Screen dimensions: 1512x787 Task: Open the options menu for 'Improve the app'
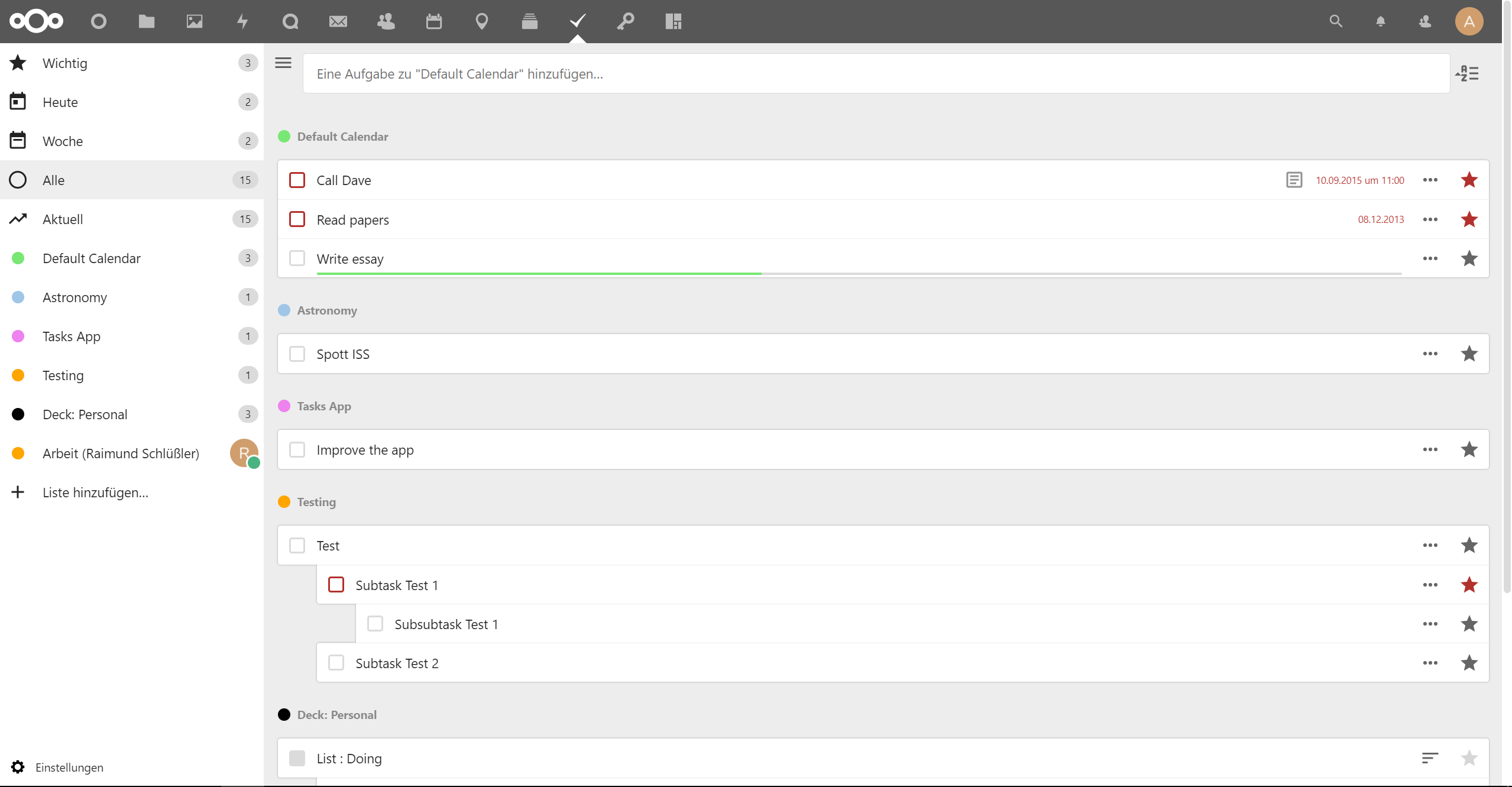(x=1430, y=449)
